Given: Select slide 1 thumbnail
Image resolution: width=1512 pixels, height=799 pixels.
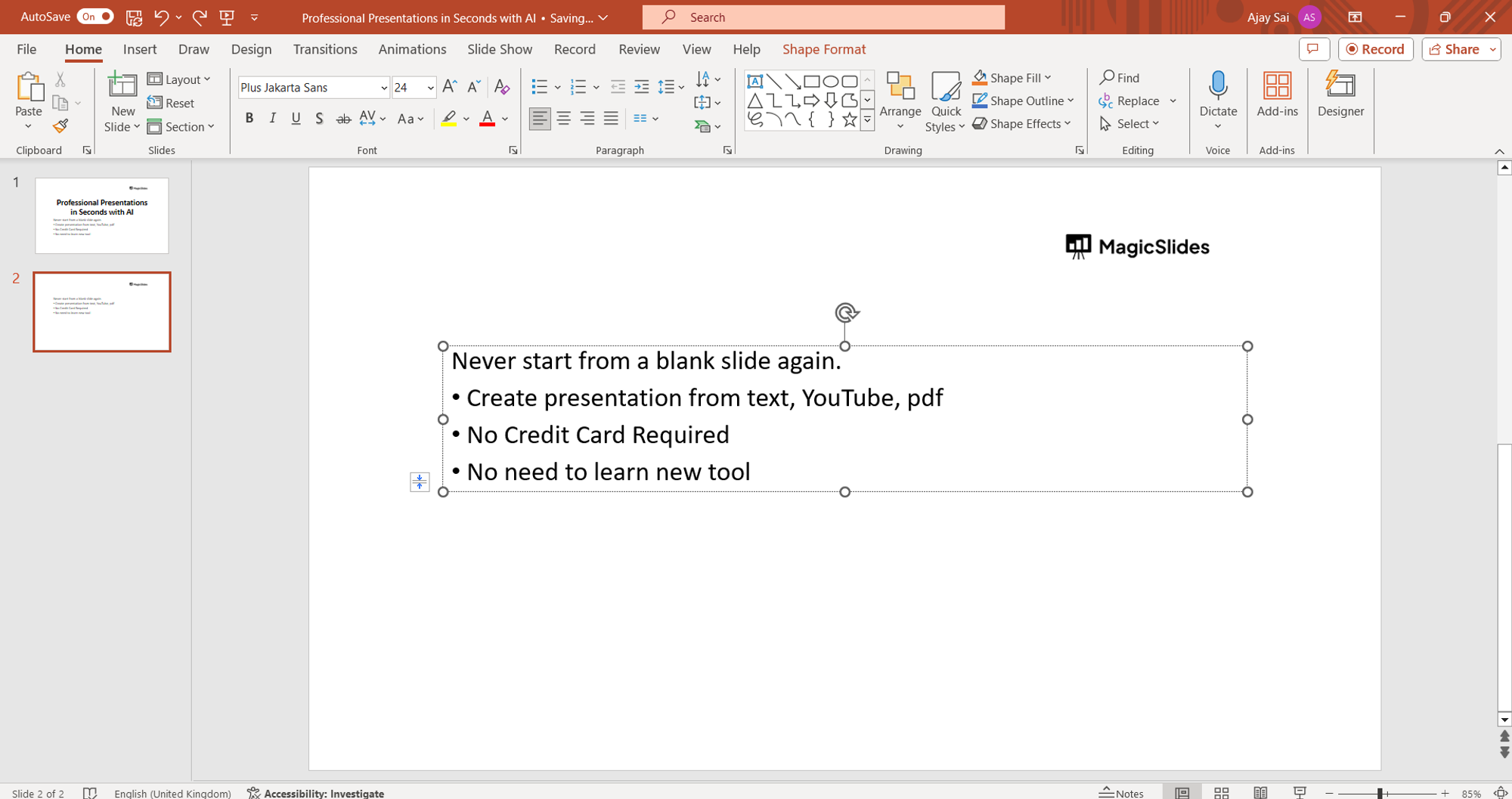Looking at the screenshot, I should click(x=102, y=215).
